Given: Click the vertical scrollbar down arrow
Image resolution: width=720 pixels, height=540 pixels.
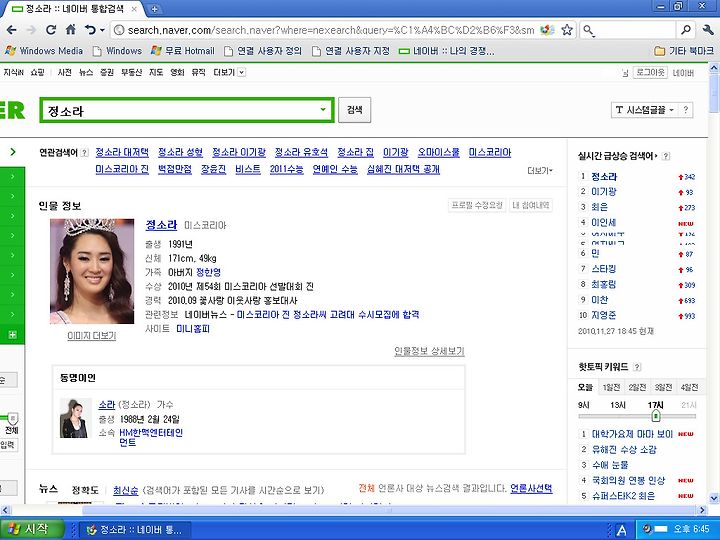Looking at the screenshot, I should tap(714, 498).
